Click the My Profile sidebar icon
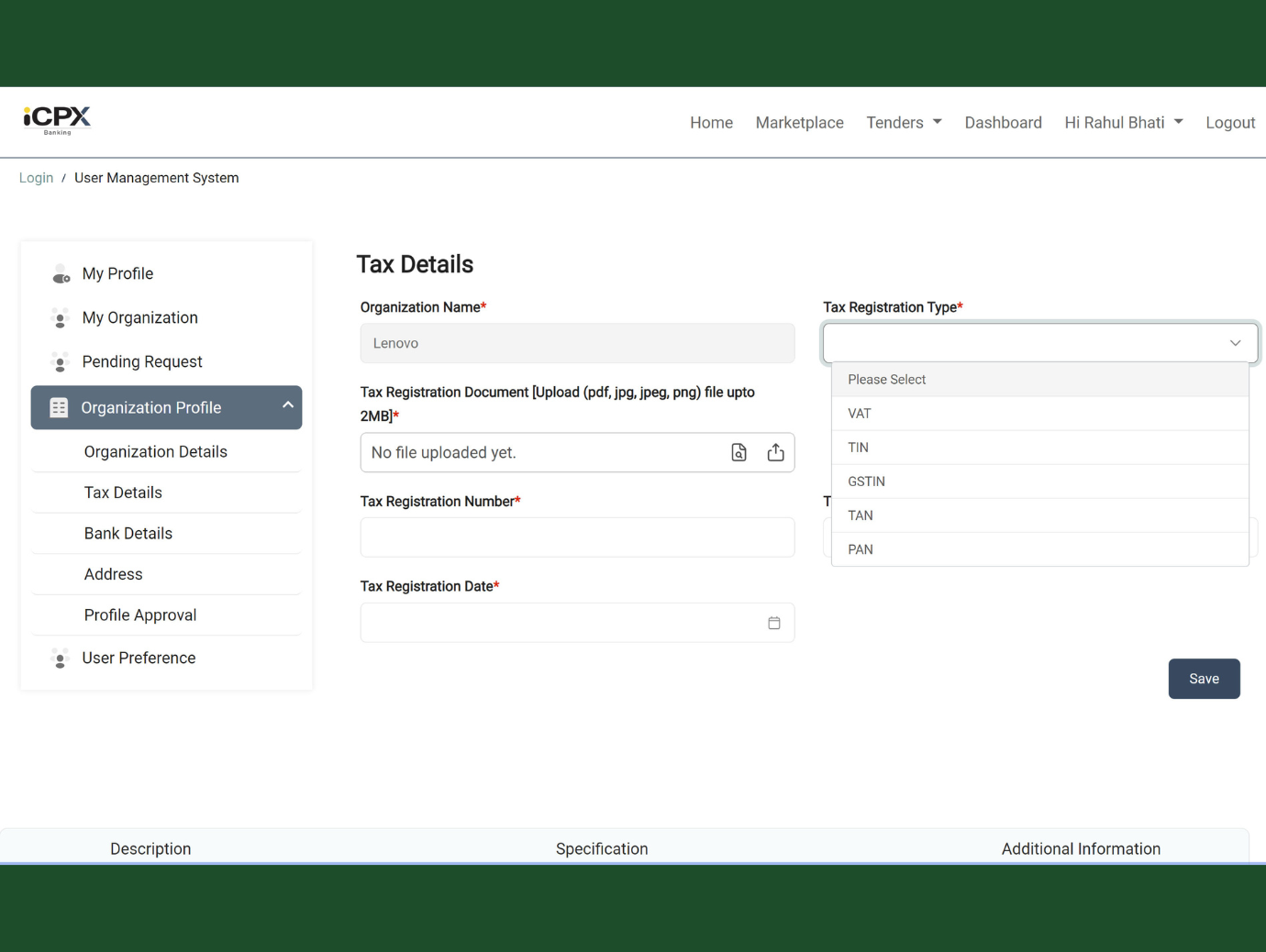The width and height of the screenshot is (1266, 952). (x=61, y=274)
